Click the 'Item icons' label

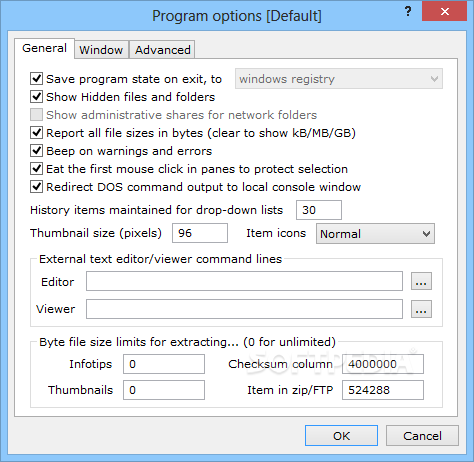[276, 233]
